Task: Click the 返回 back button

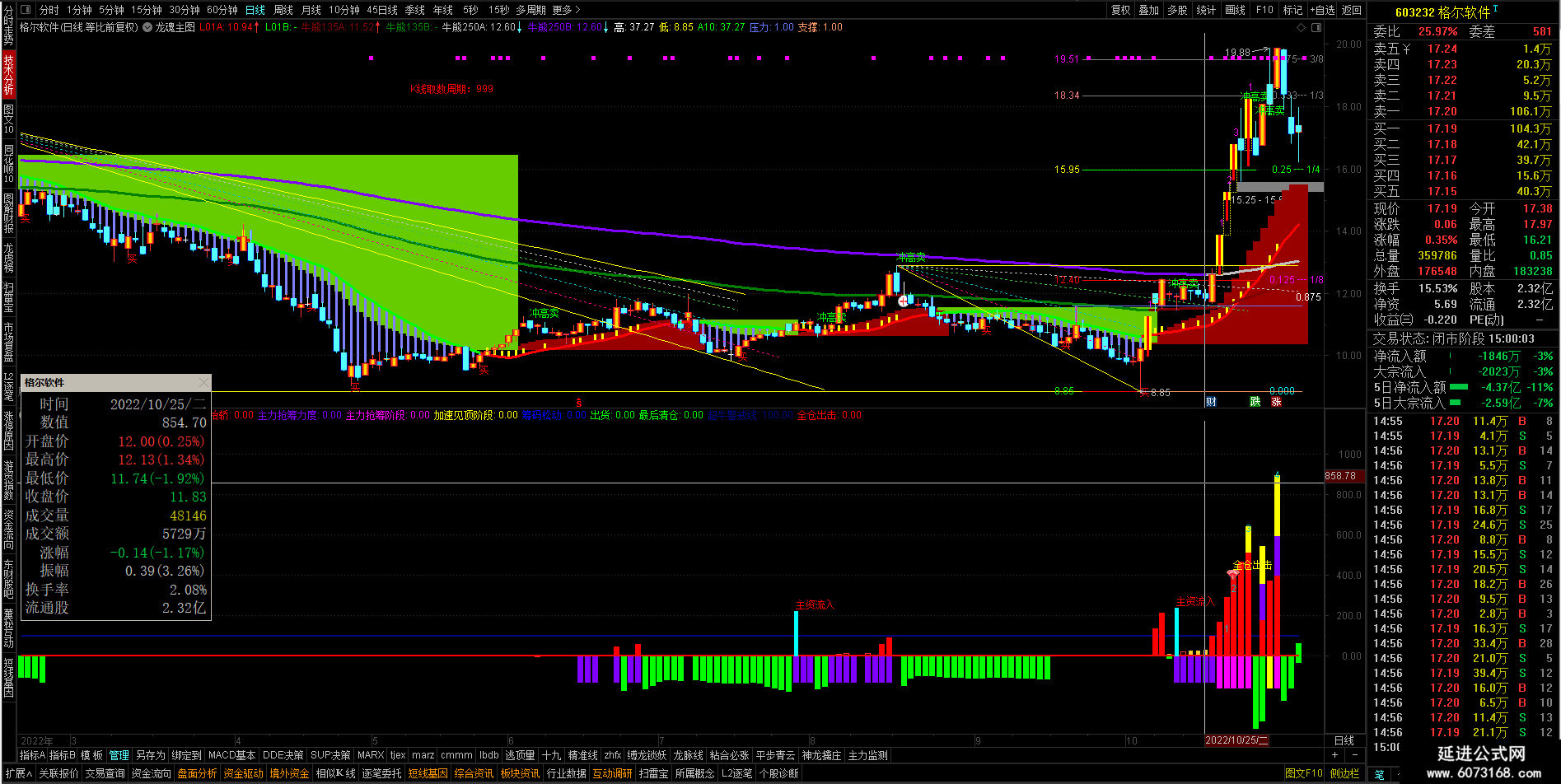Action: pos(1351,10)
